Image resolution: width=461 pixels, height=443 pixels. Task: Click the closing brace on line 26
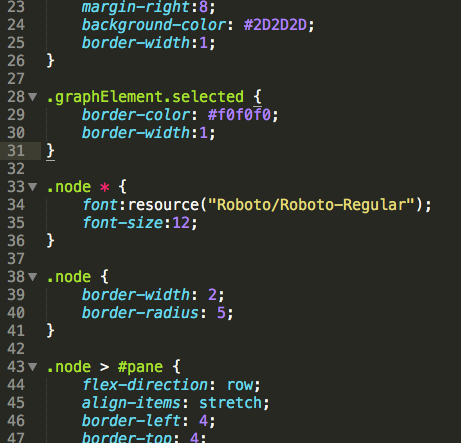(x=50, y=61)
